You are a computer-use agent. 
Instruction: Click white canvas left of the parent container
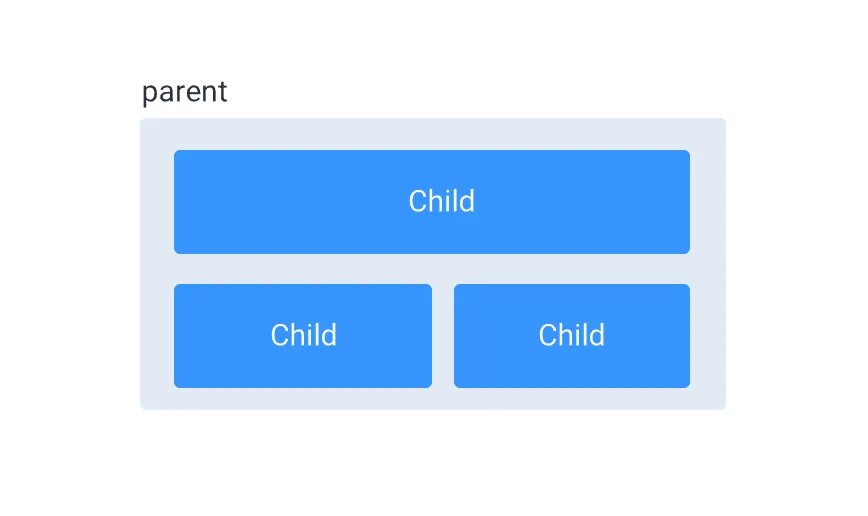[x=70, y=264]
